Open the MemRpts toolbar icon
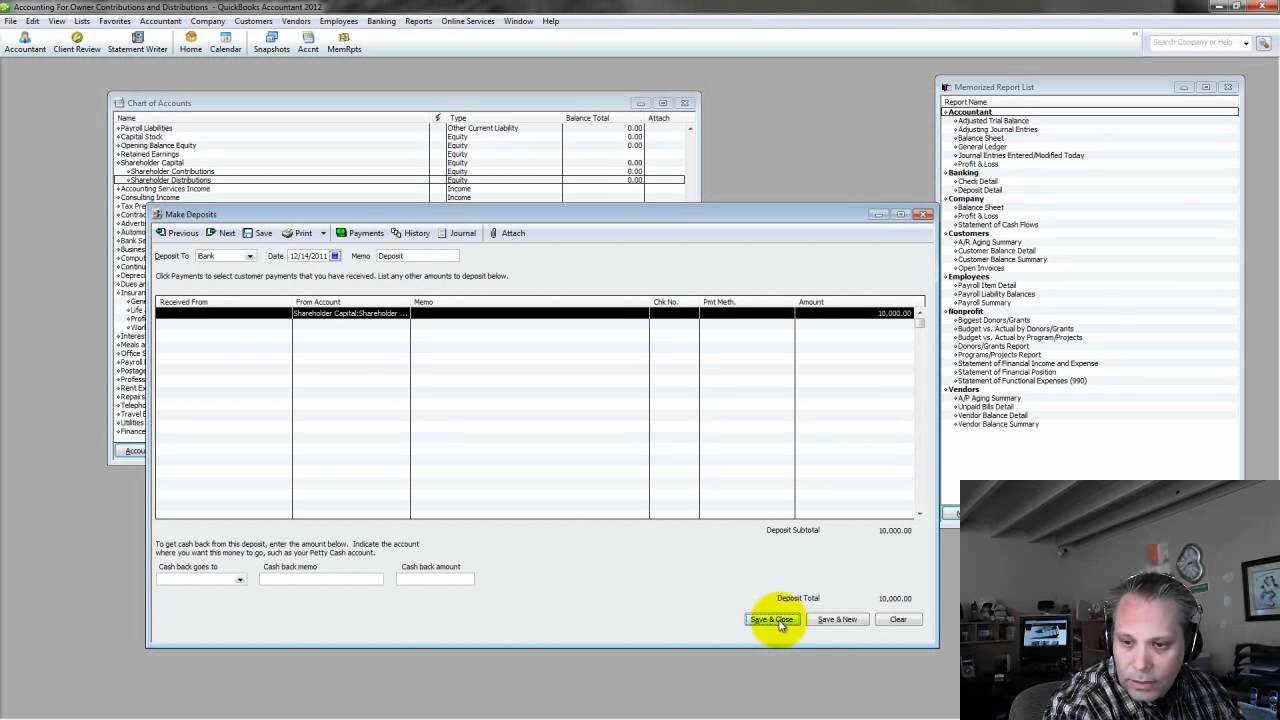This screenshot has width=1280, height=720. (x=344, y=42)
